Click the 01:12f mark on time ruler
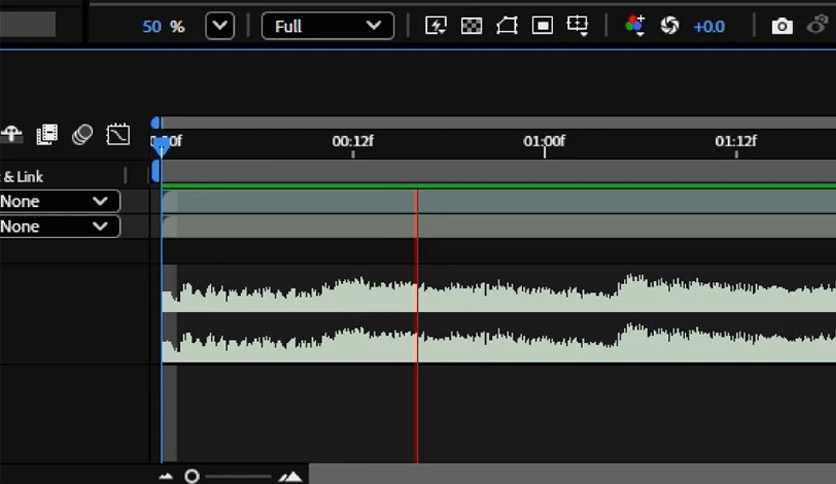 pyautogui.click(x=736, y=141)
